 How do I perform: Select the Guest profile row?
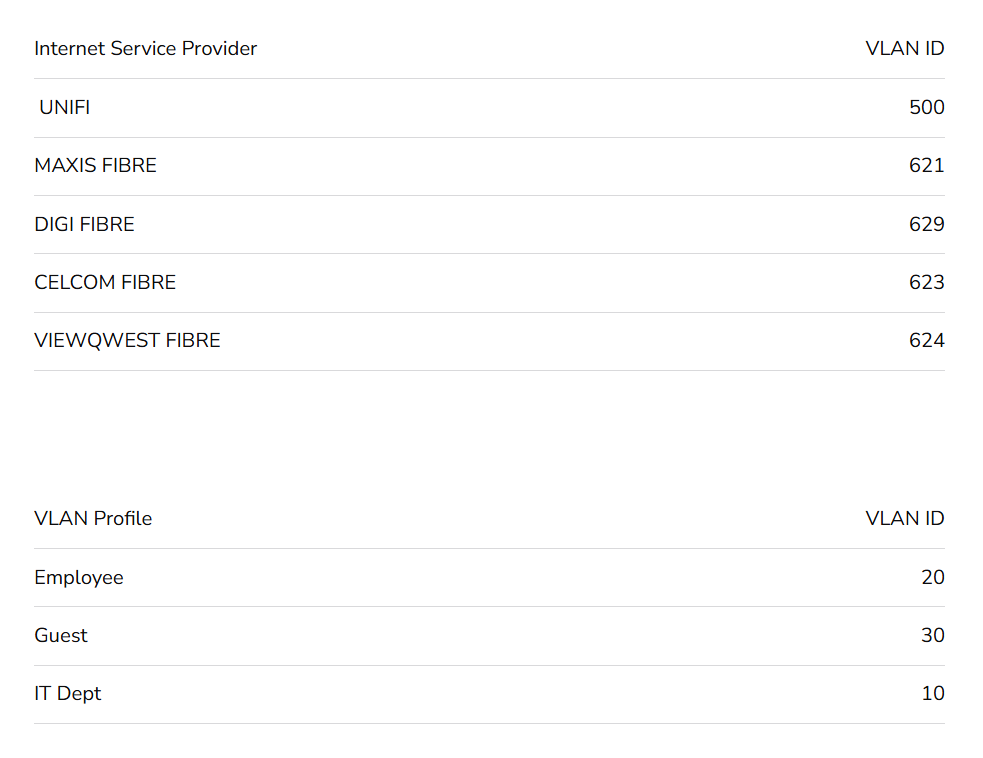click(x=61, y=636)
